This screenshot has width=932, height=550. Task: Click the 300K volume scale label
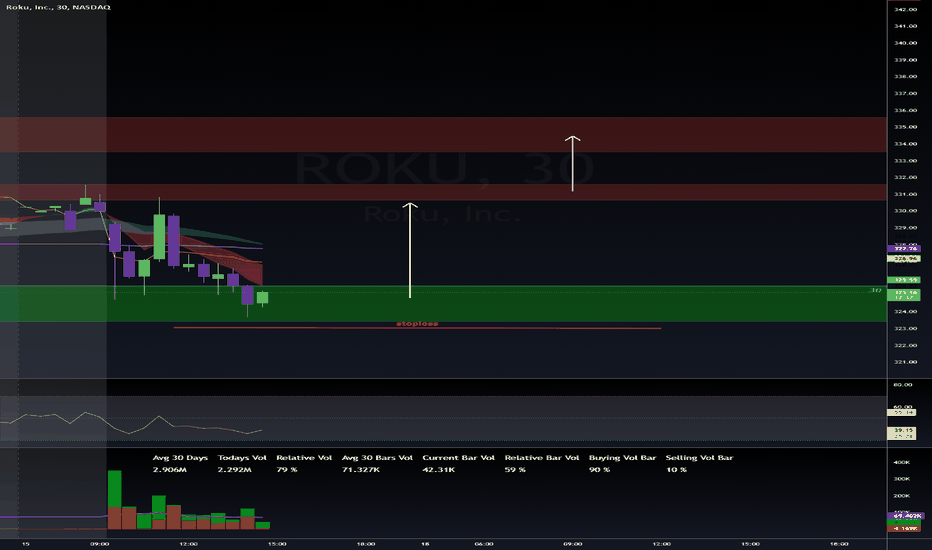(902, 479)
